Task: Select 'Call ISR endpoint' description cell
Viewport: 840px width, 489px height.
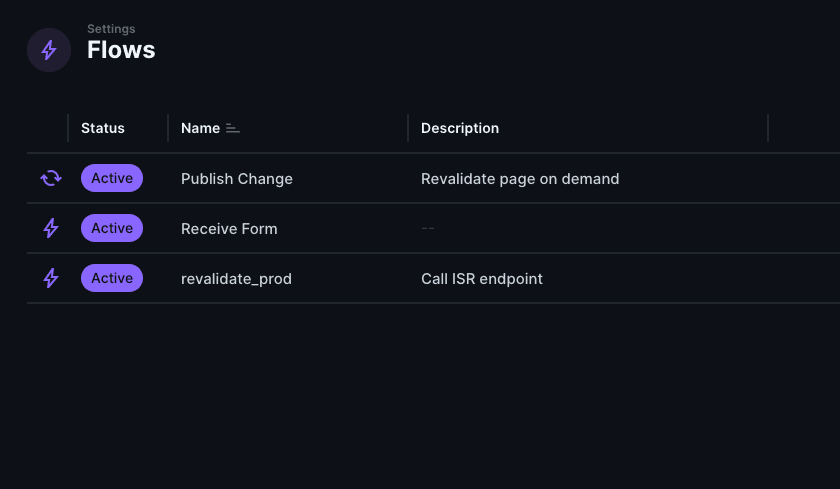Action: pyautogui.click(x=482, y=279)
